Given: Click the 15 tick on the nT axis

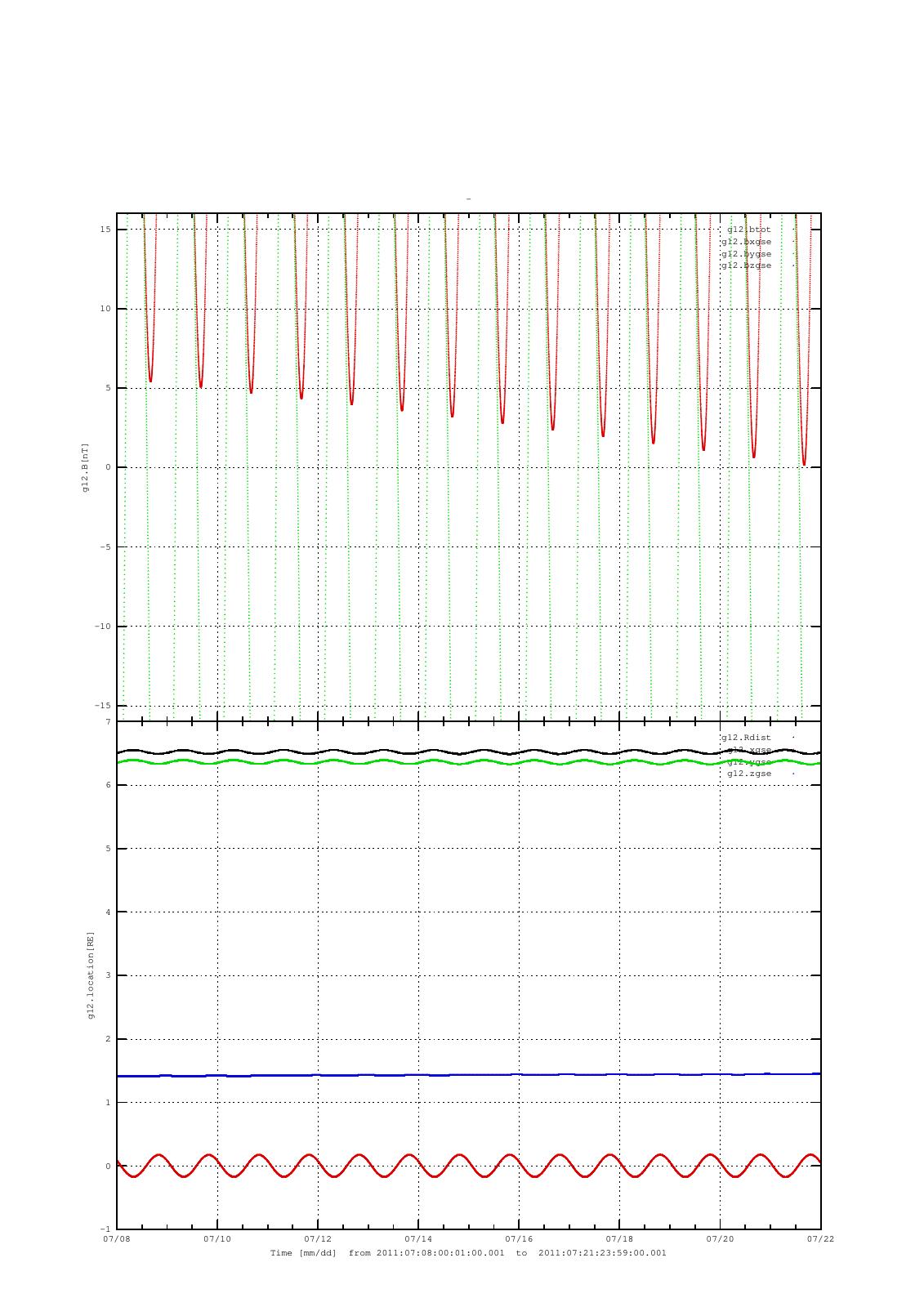Looking at the screenshot, I should click(106, 230).
